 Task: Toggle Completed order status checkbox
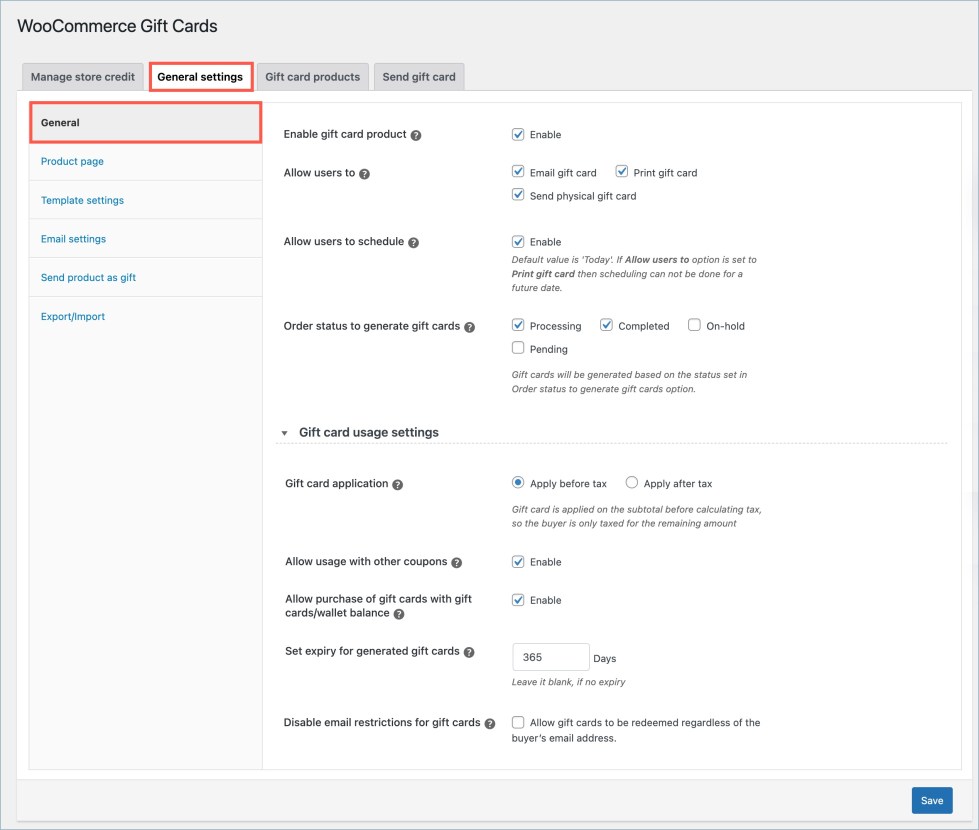[x=606, y=325]
